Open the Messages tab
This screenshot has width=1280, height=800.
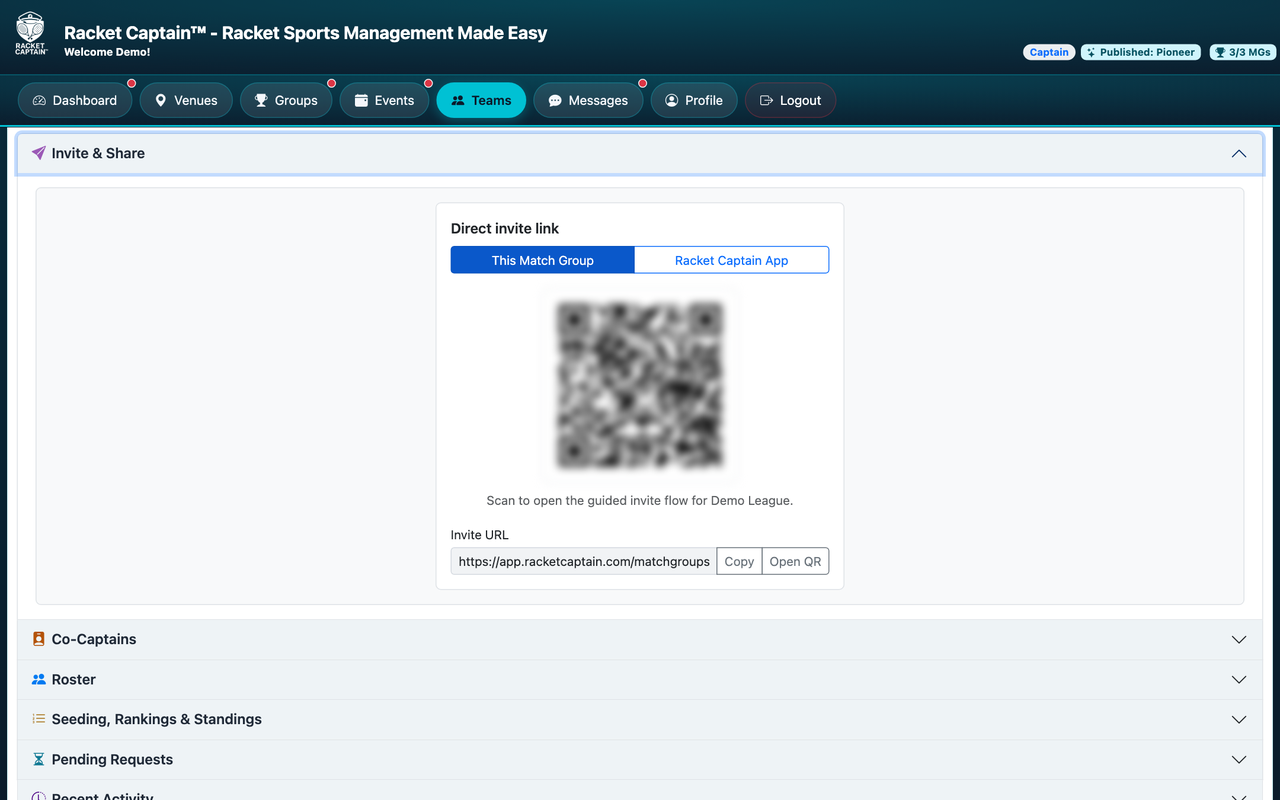588,100
